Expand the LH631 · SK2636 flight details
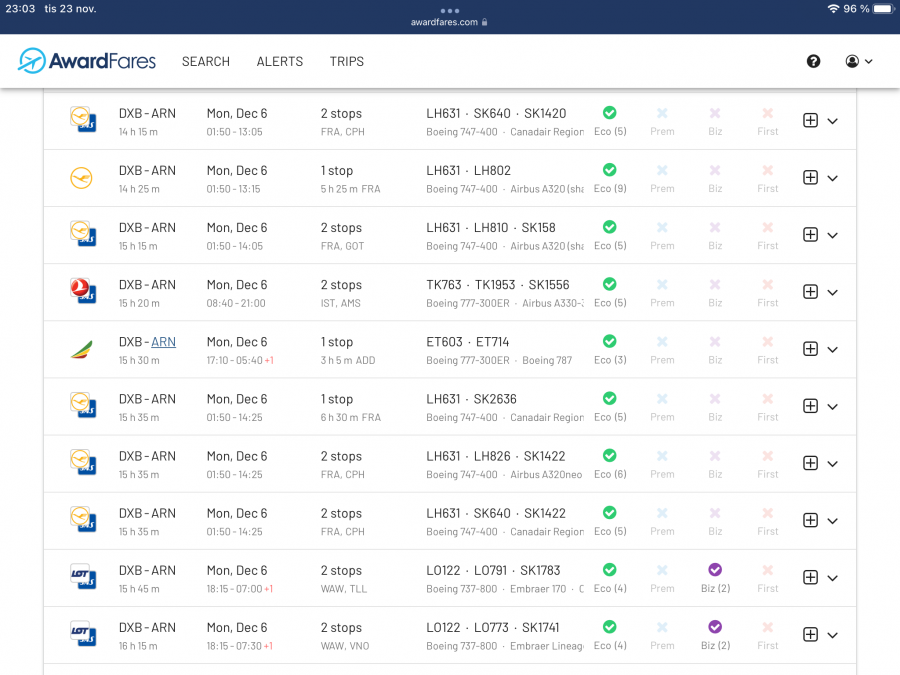 (x=833, y=406)
